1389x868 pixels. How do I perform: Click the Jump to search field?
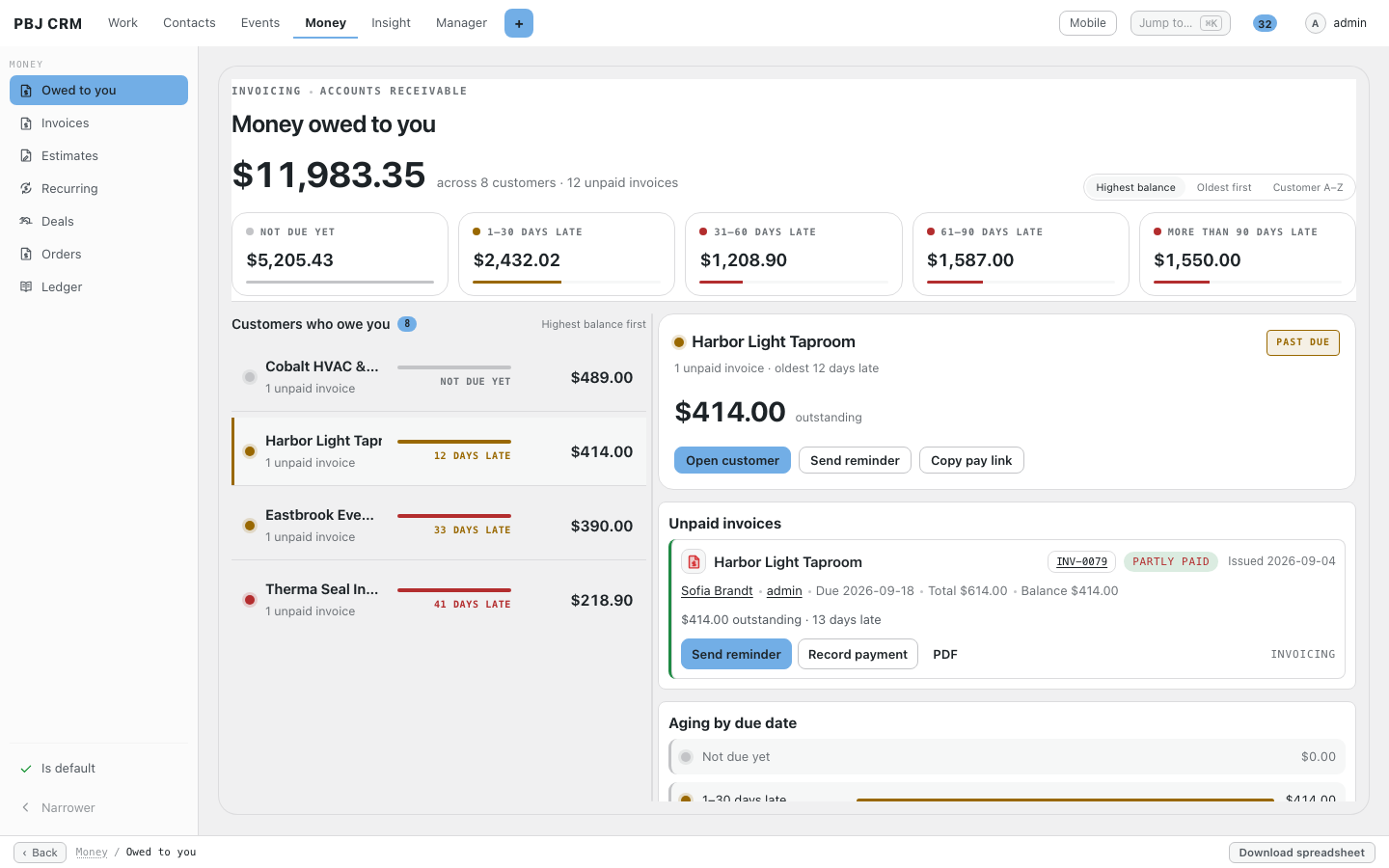(1180, 23)
